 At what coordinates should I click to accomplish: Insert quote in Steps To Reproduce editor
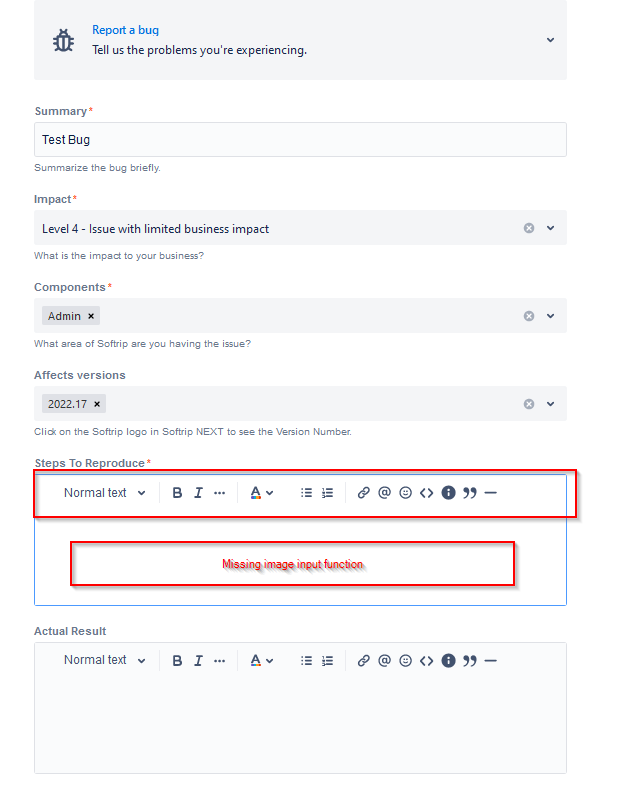click(x=470, y=493)
